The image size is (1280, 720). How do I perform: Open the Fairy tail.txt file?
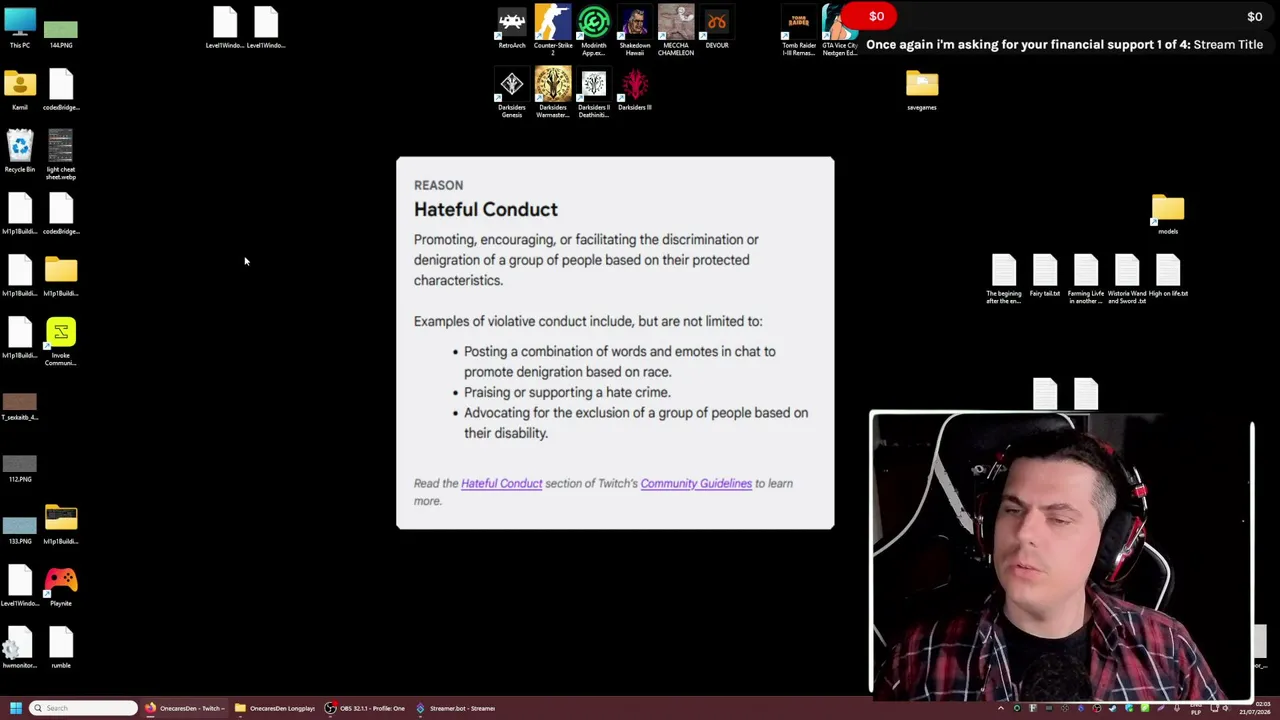[1045, 275]
